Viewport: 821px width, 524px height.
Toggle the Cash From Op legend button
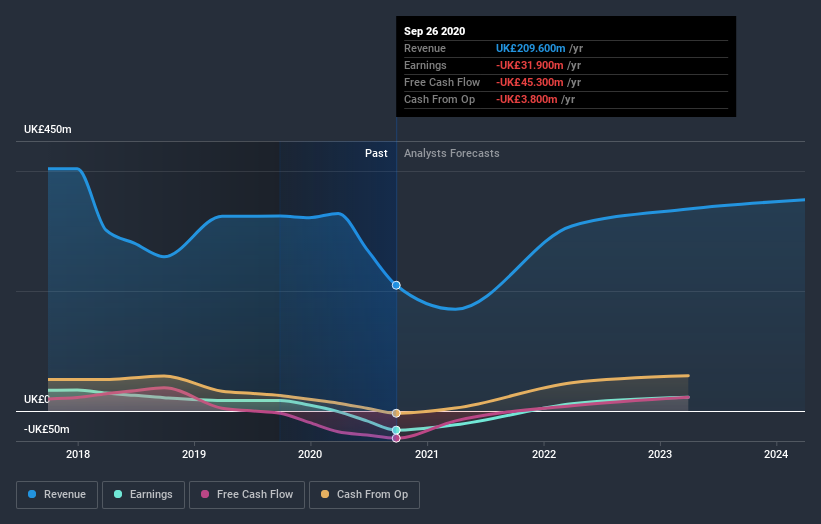(x=364, y=495)
